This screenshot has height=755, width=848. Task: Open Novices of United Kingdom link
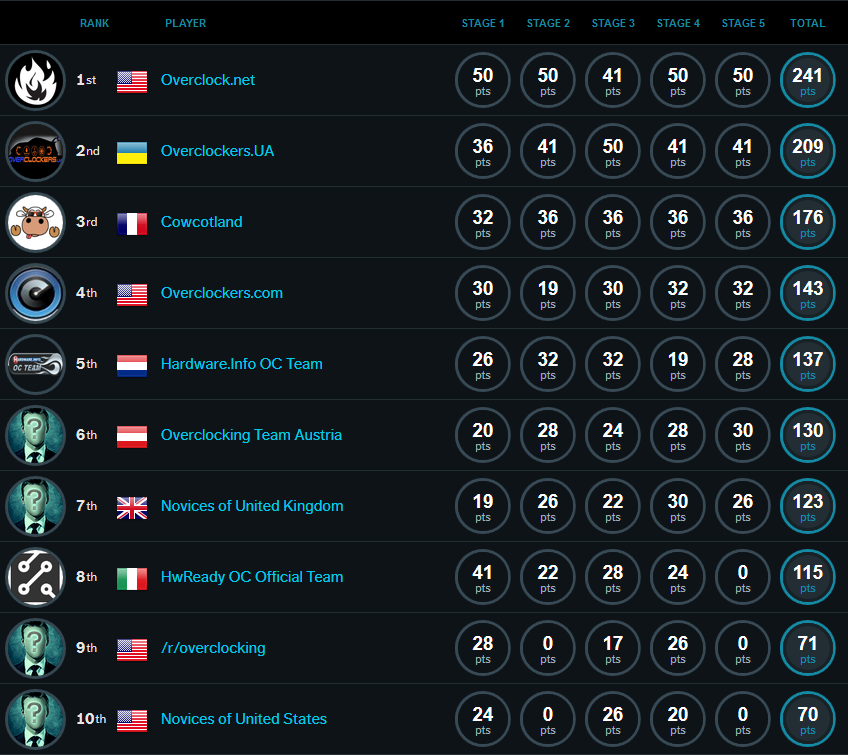coord(252,506)
